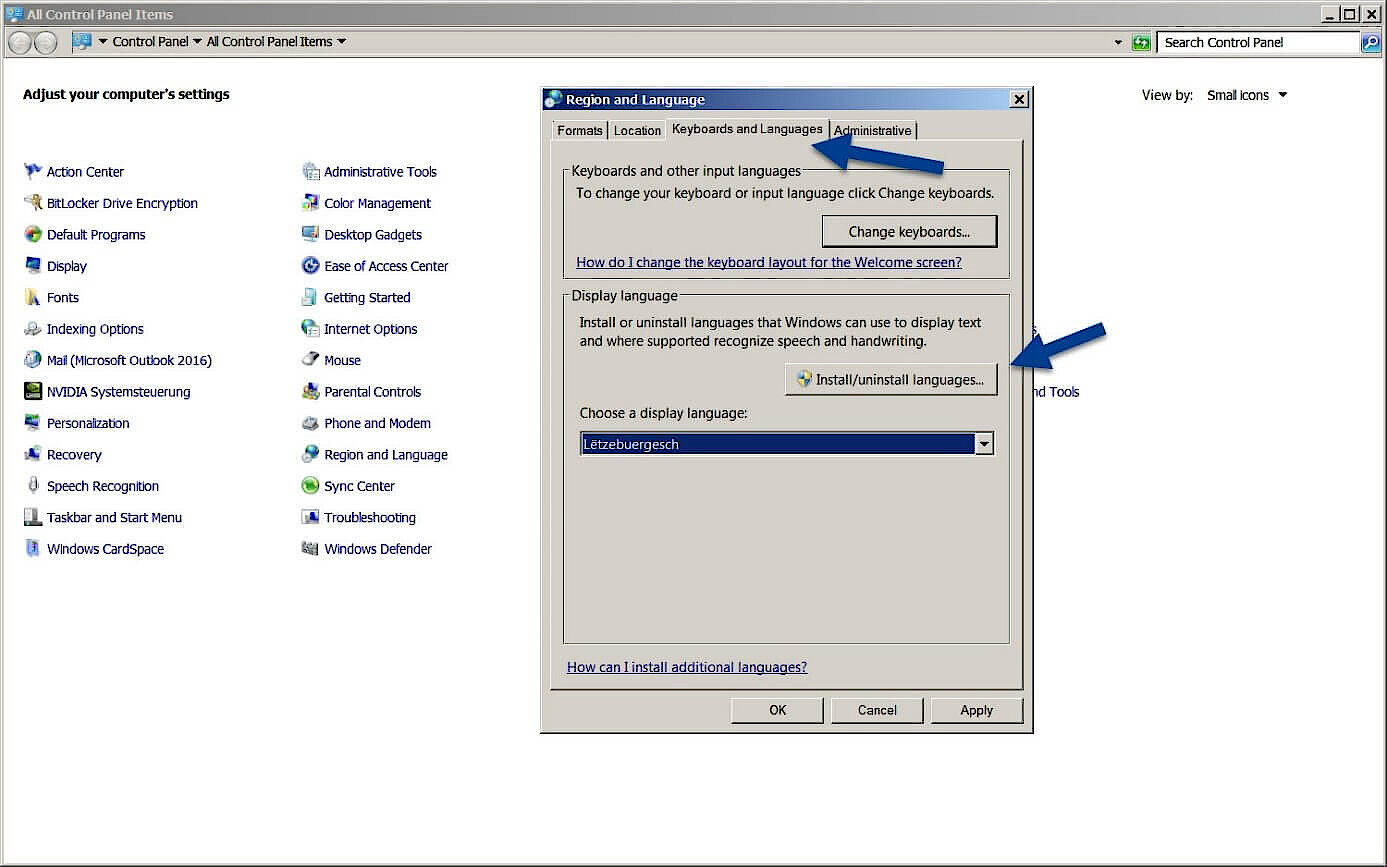Open BitLocker Drive Encryption
Screen dimensions: 1387x867
[x=122, y=203]
